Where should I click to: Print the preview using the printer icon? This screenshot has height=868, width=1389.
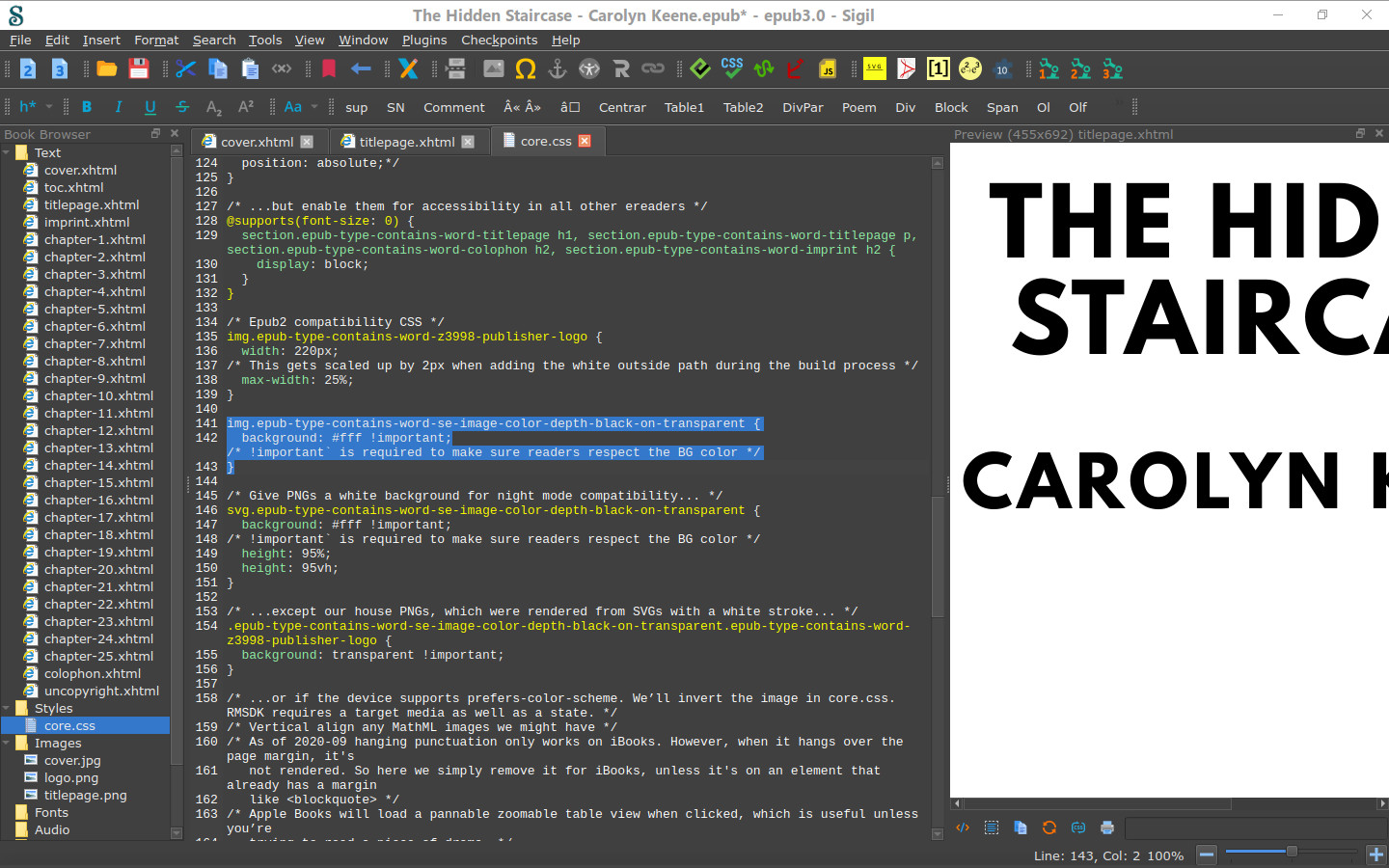1107,827
